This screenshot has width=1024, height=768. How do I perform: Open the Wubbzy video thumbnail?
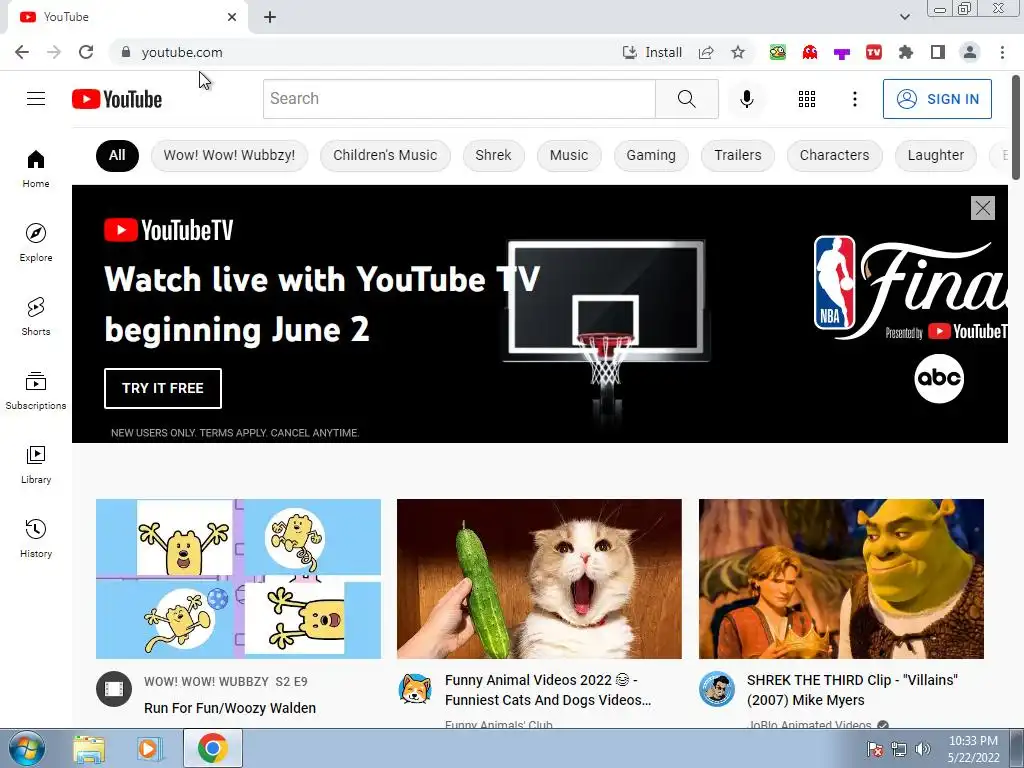[238, 579]
